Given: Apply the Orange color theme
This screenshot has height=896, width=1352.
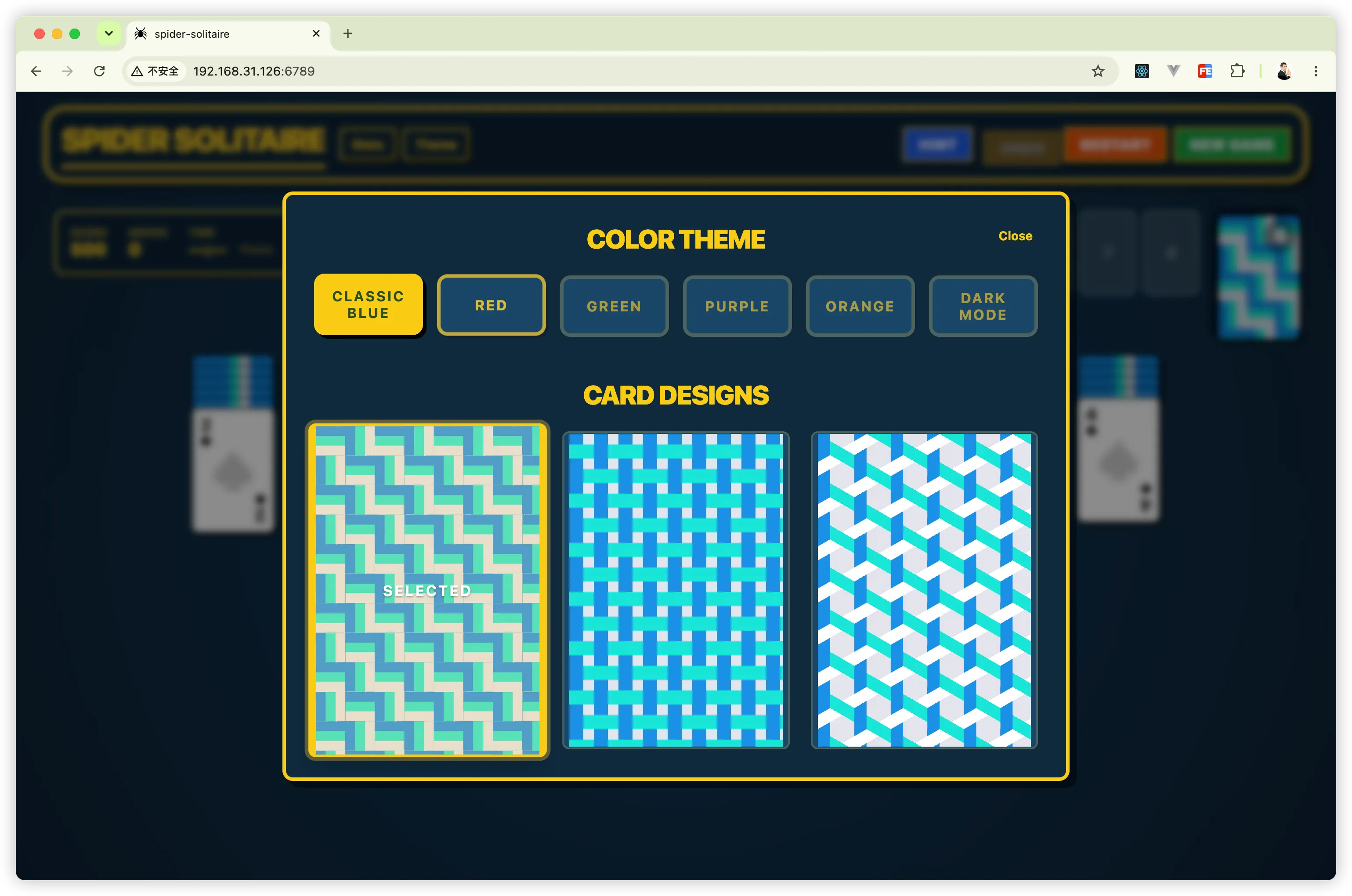Looking at the screenshot, I should 860,306.
